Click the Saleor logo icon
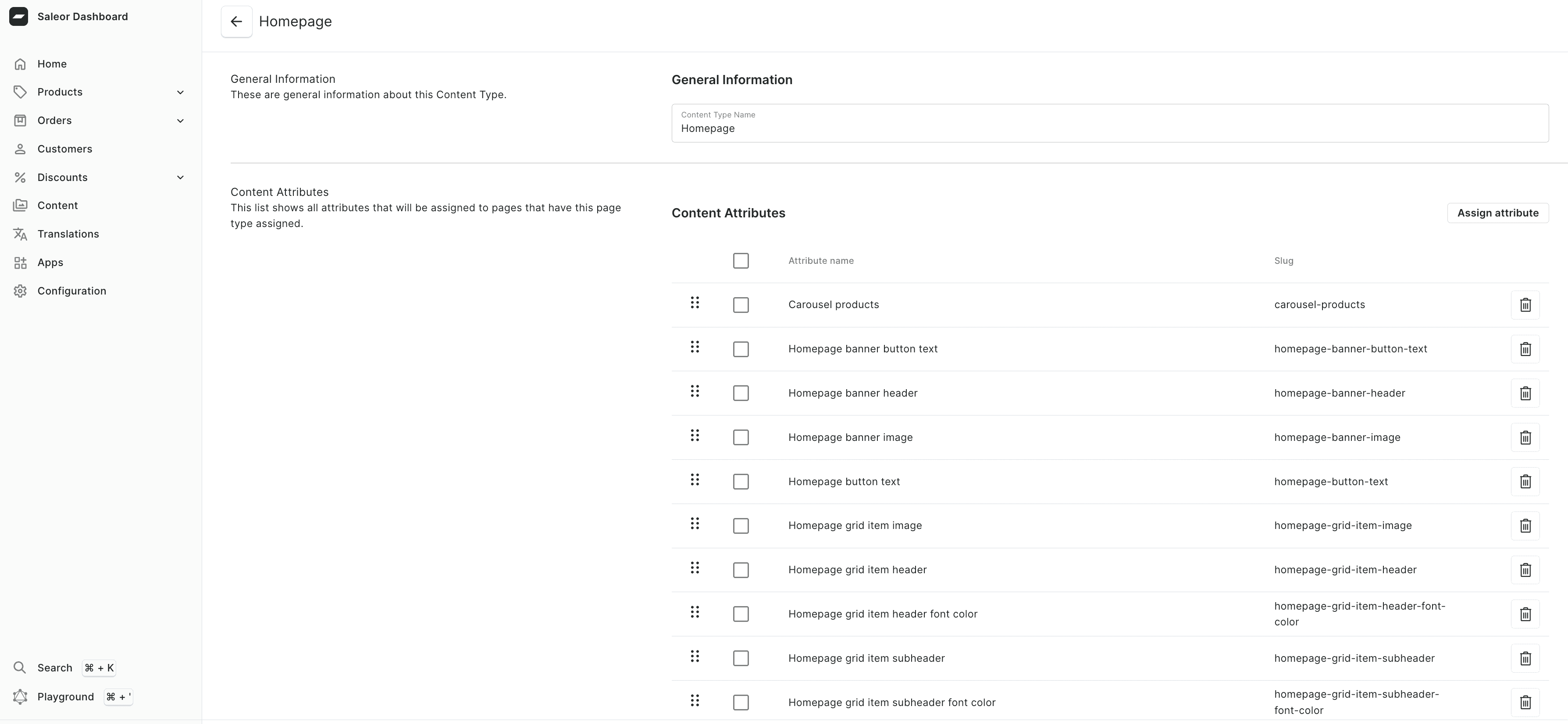This screenshot has height=724, width=1568. 18,16
